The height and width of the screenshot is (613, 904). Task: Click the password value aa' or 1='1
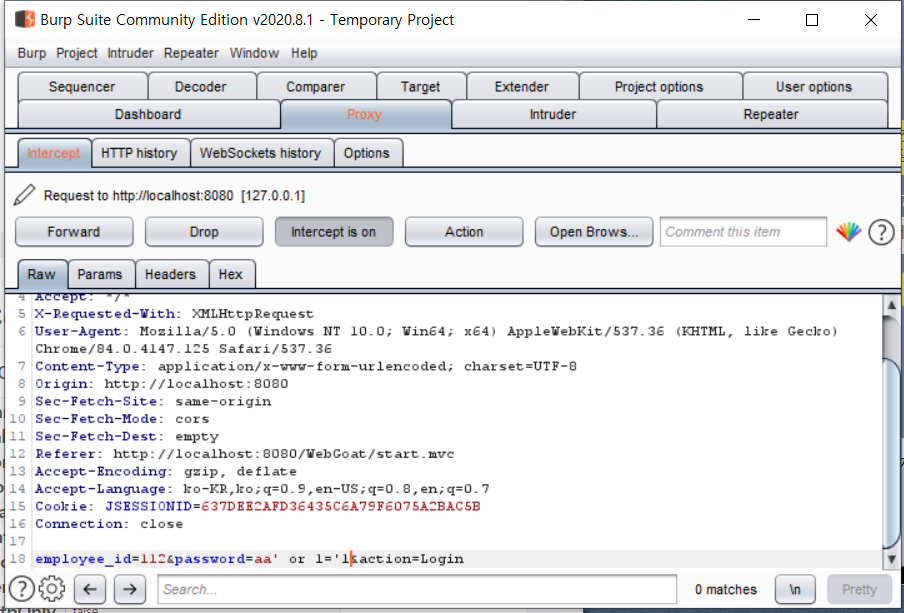pyautogui.click(x=303, y=559)
